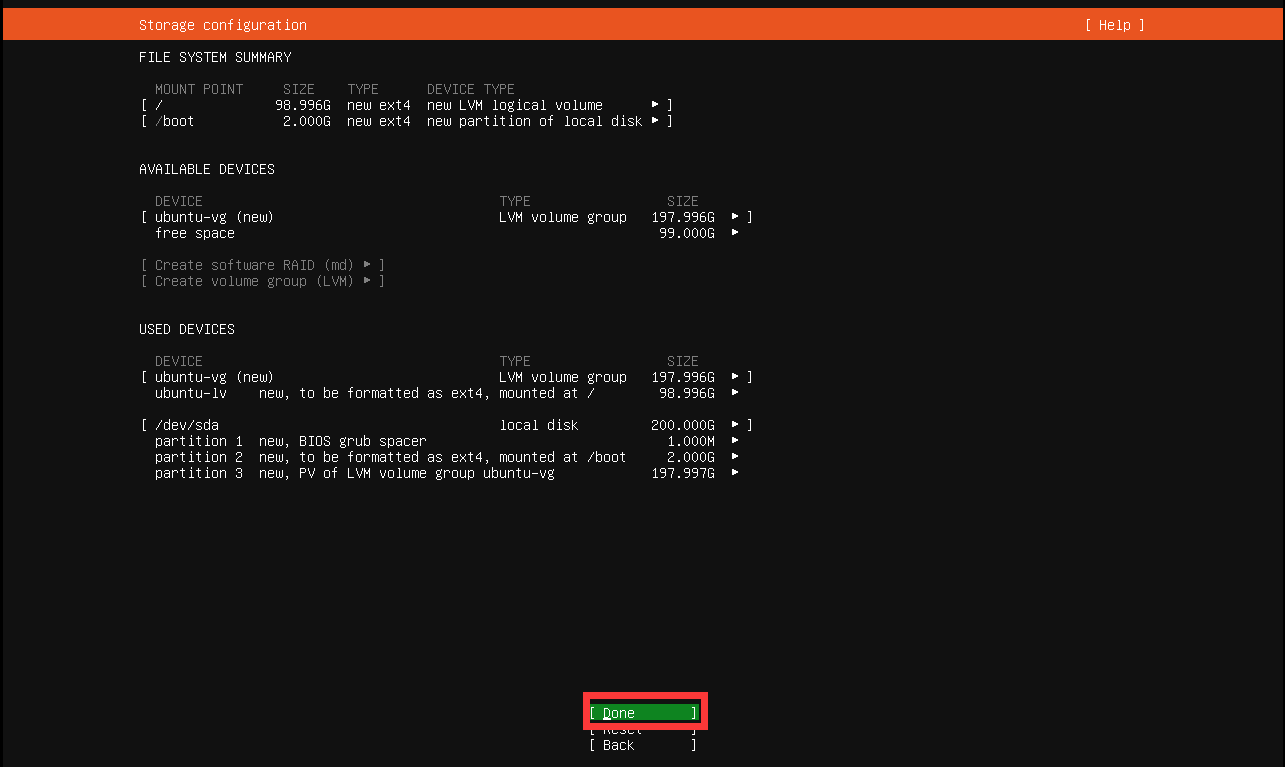Select partition 2 ext4 /boot row
This screenshot has height=767, width=1285.
pyautogui.click(x=447, y=457)
